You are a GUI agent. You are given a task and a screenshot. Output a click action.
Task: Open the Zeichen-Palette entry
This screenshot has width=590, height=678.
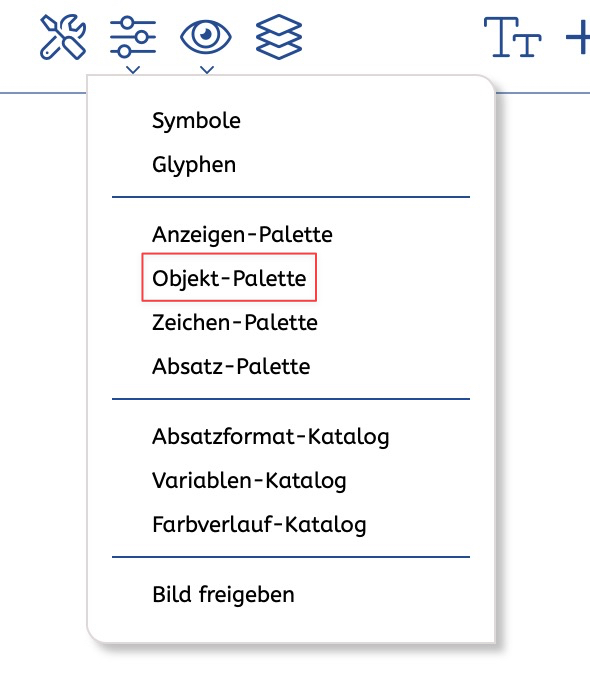[235, 323]
